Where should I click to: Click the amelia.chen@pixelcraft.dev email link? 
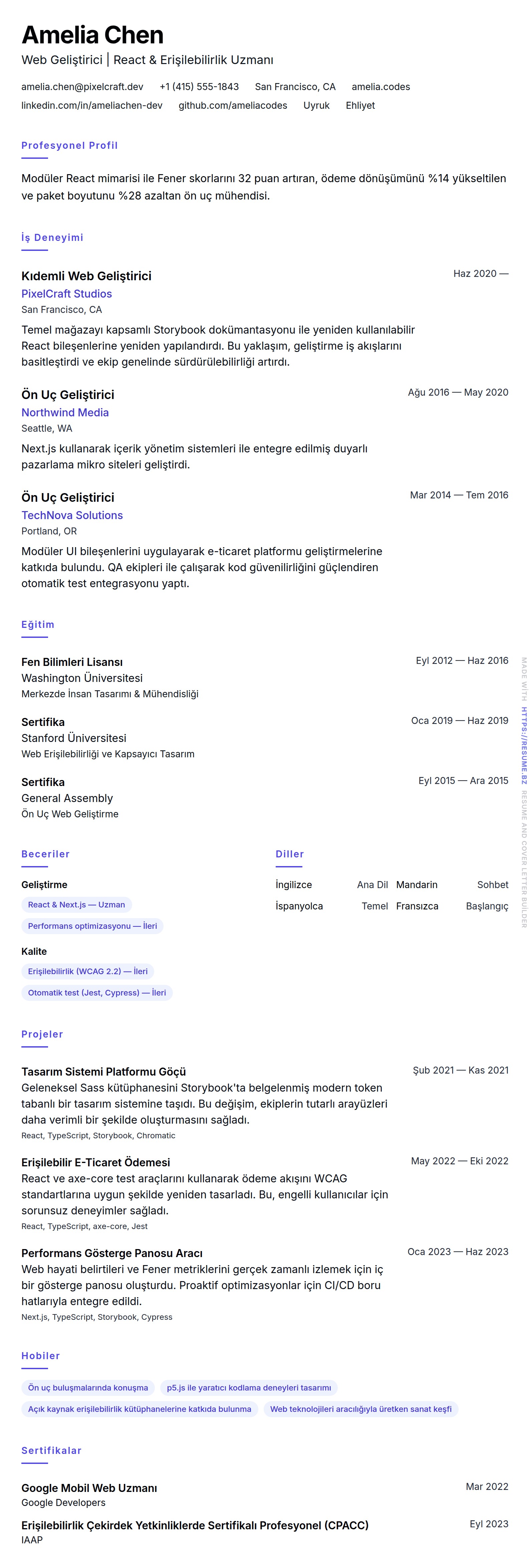click(82, 86)
